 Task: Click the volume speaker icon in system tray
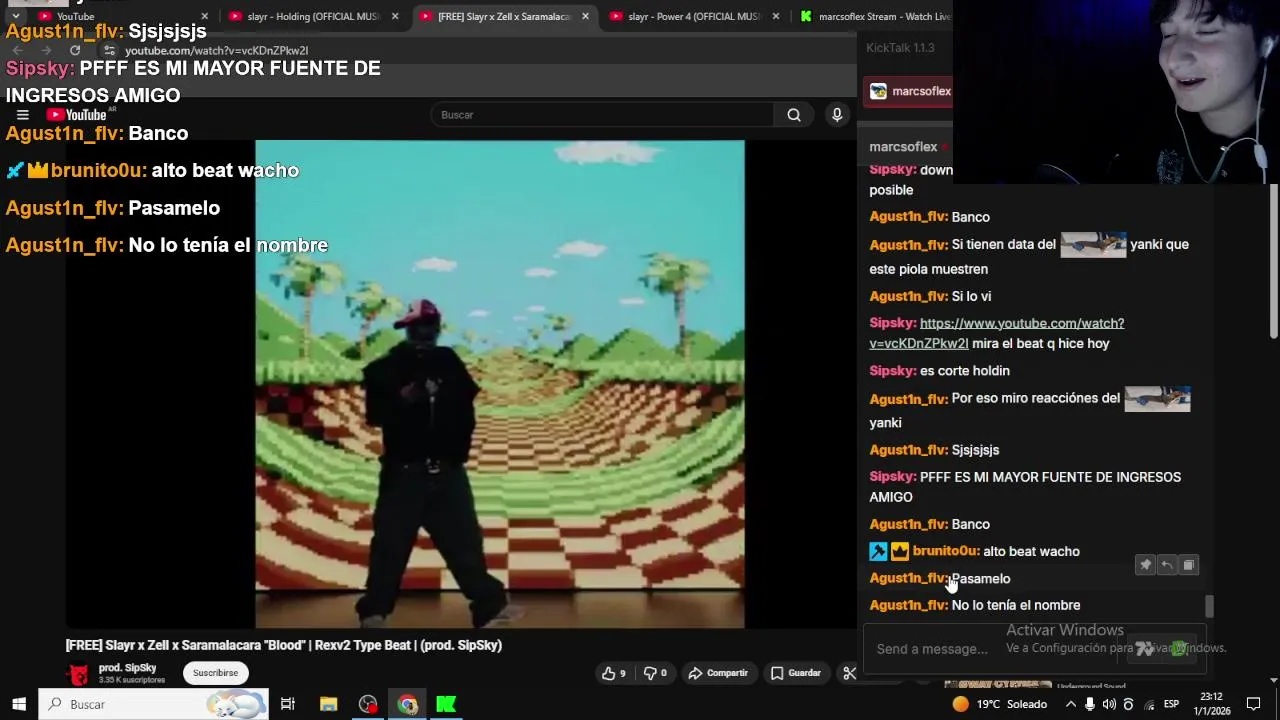1109,704
